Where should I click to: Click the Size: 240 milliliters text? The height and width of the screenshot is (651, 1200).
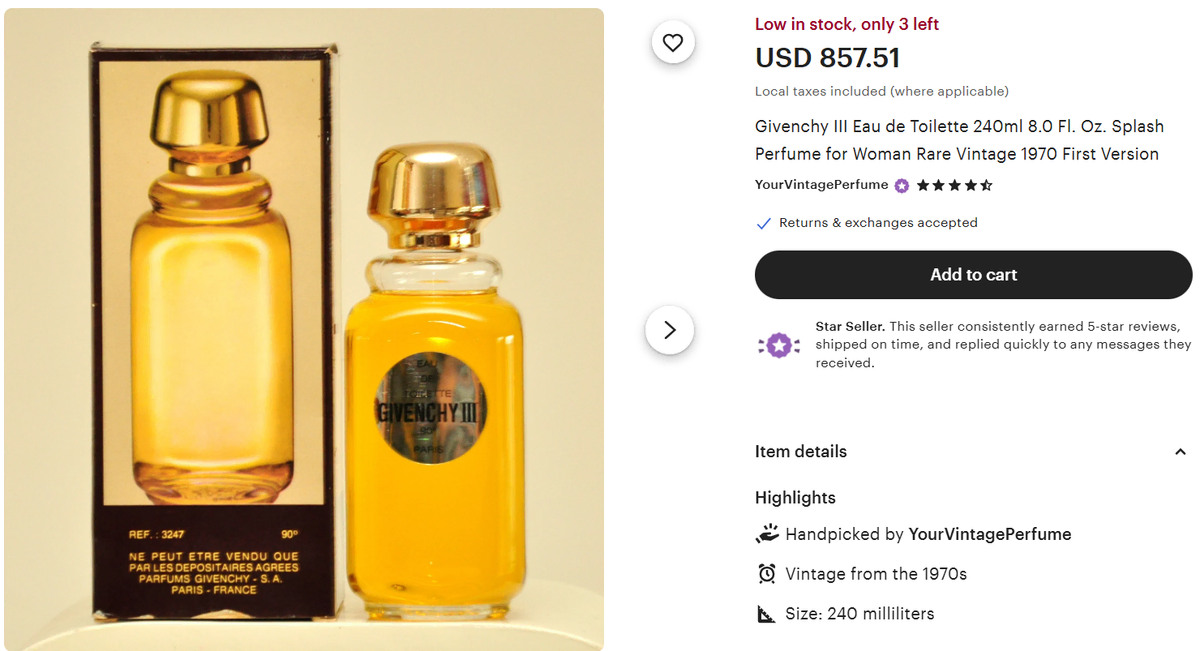860,614
